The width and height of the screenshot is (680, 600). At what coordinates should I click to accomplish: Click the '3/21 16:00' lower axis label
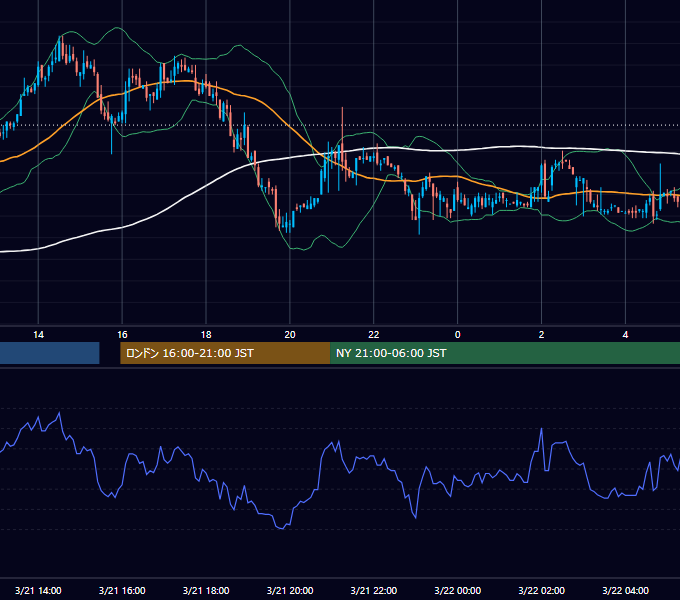pyautogui.click(x=122, y=590)
